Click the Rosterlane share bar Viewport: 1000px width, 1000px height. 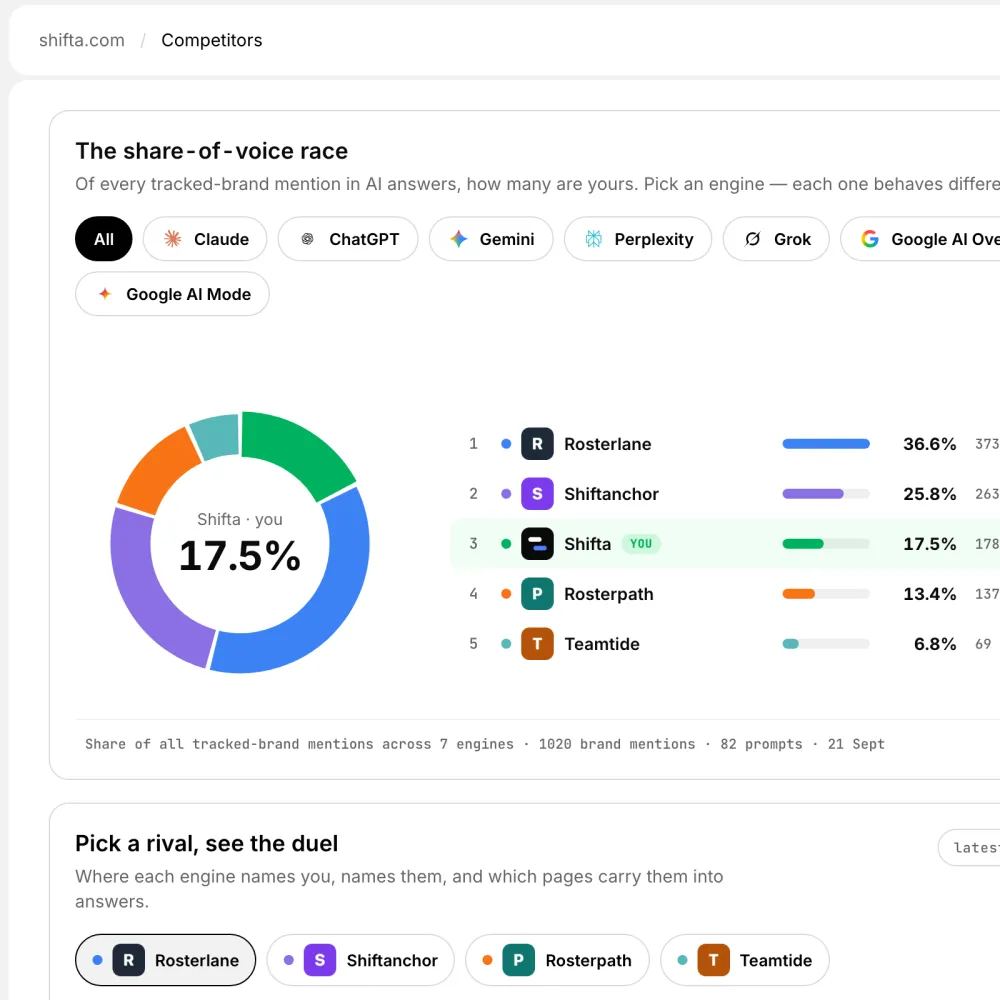pyautogui.click(x=826, y=444)
